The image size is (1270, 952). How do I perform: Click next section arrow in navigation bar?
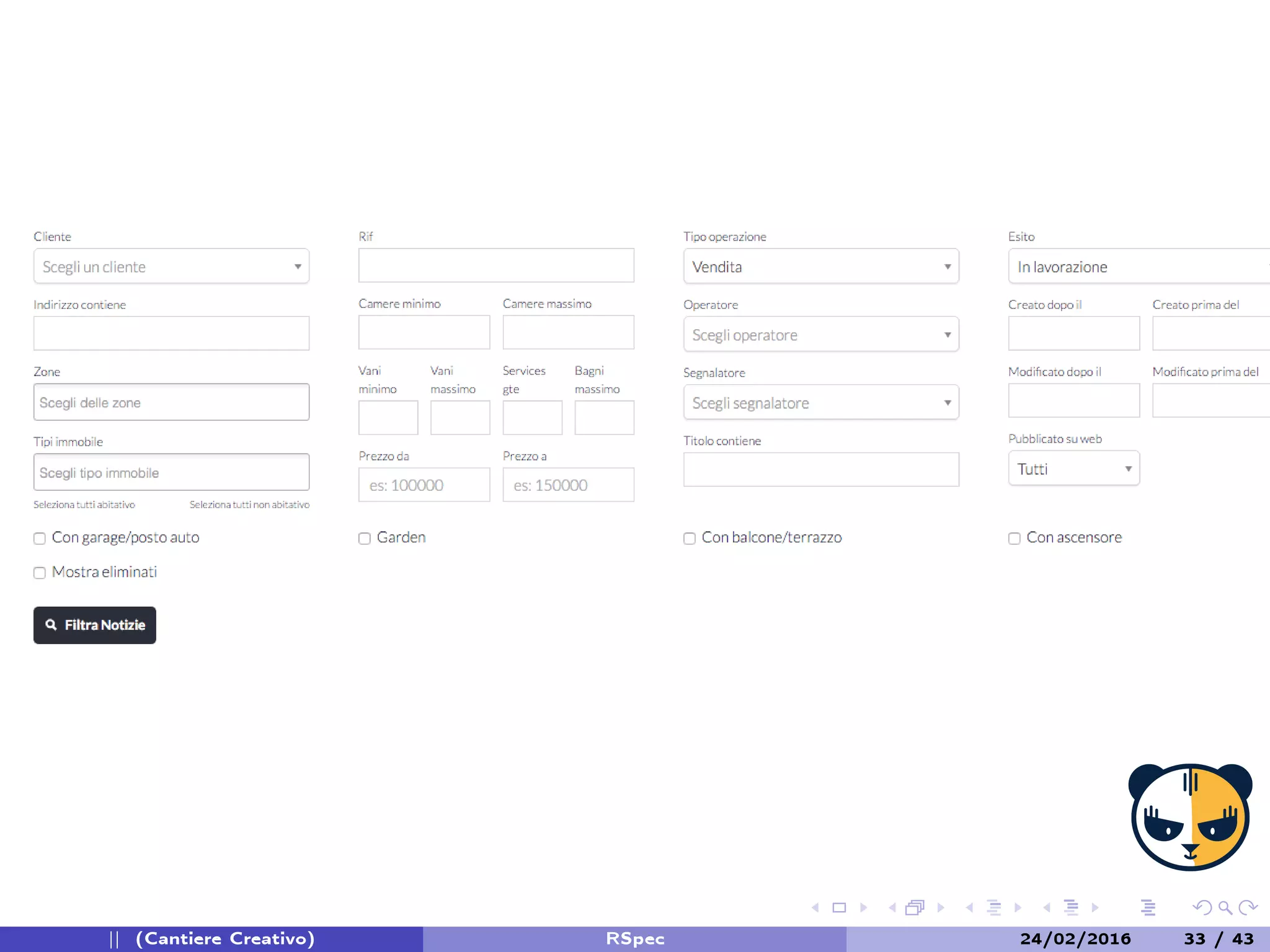(1095, 907)
